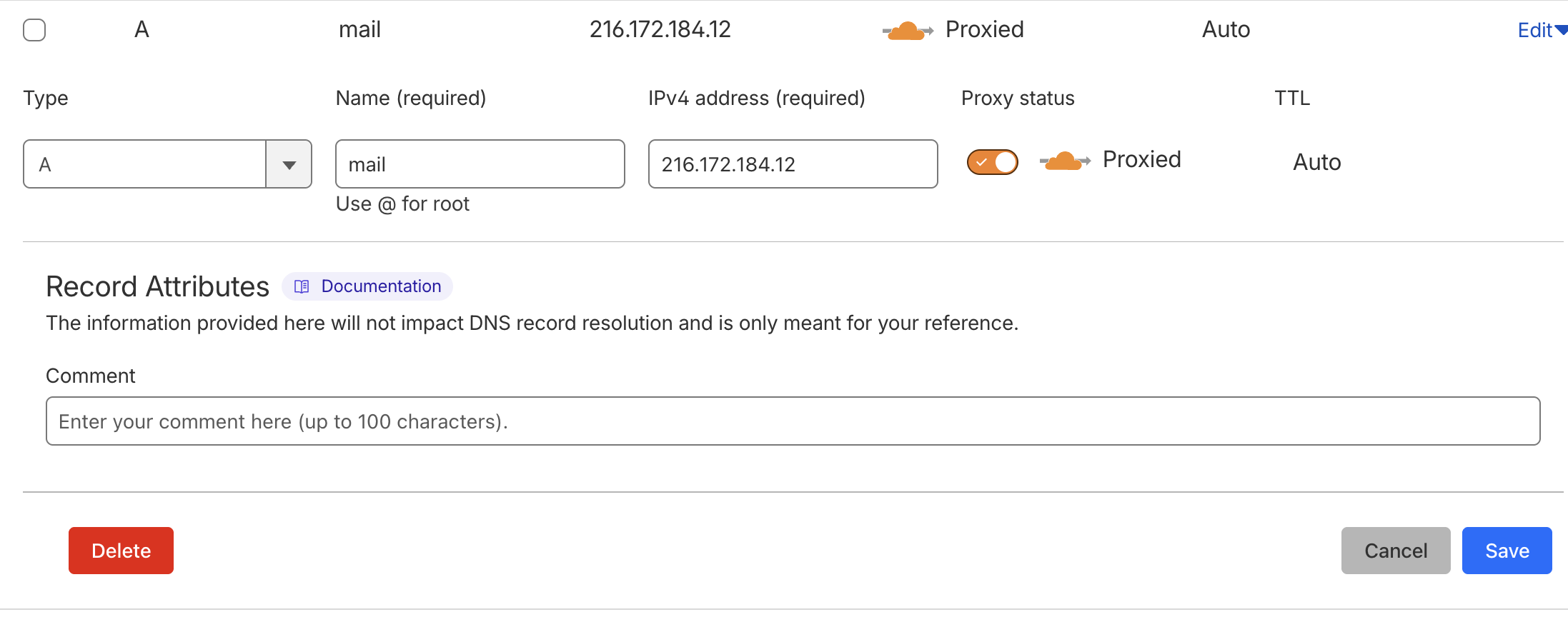1568x617 pixels.
Task: Disable the Proxy status toggle
Action: click(992, 162)
